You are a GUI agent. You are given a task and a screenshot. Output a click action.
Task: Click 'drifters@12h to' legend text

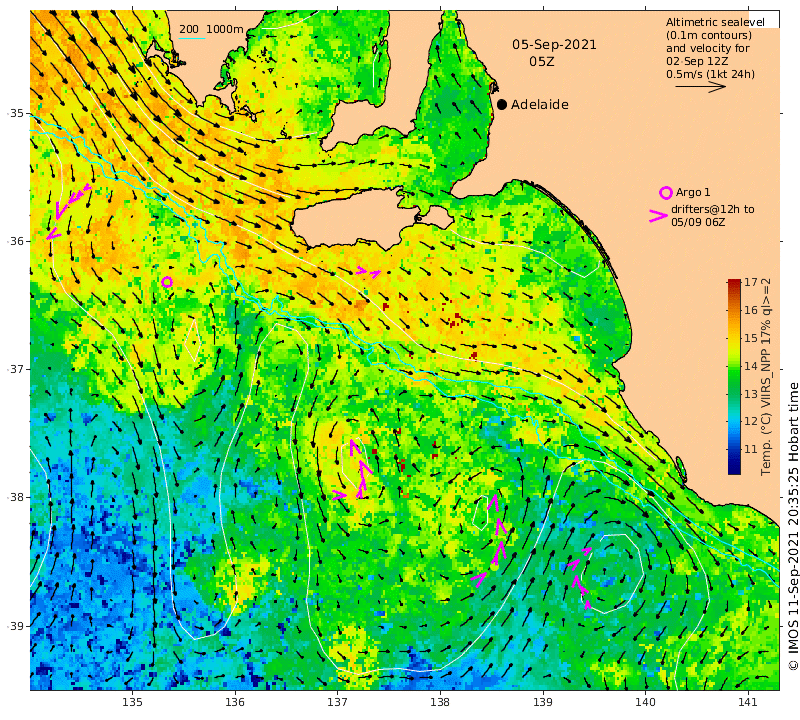pyautogui.click(x=712, y=209)
